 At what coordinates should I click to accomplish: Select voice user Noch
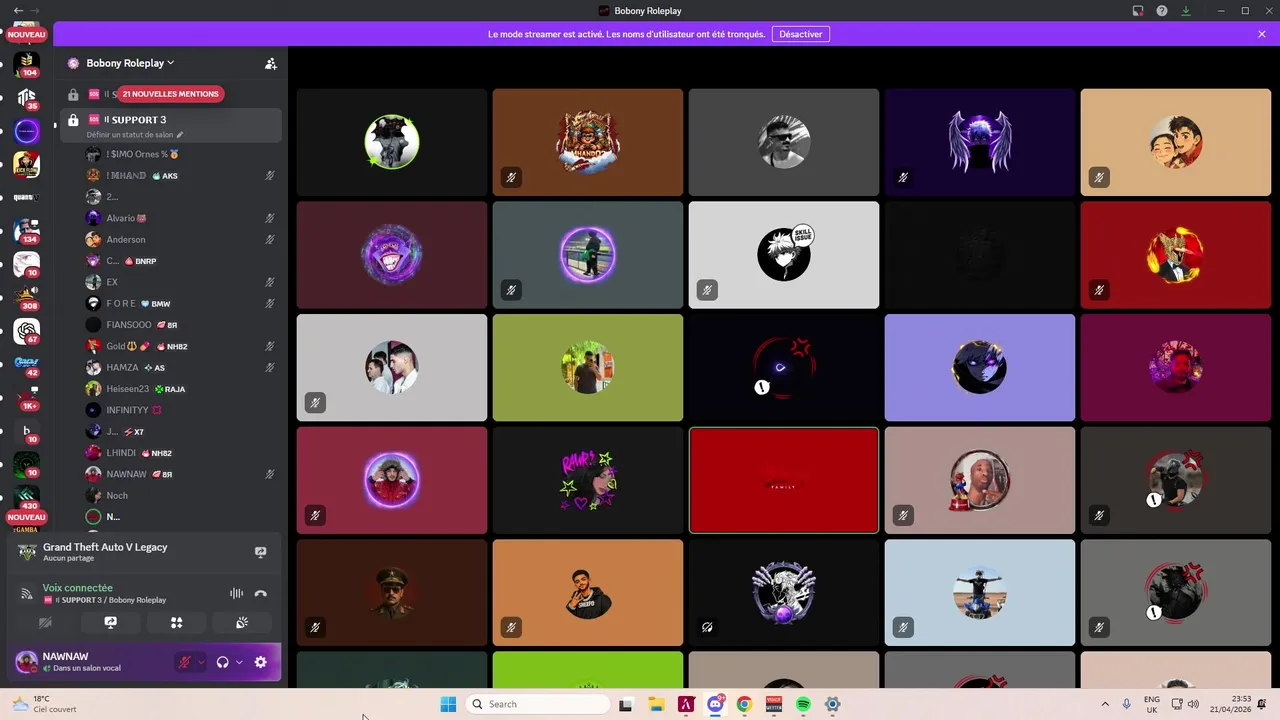point(180,495)
